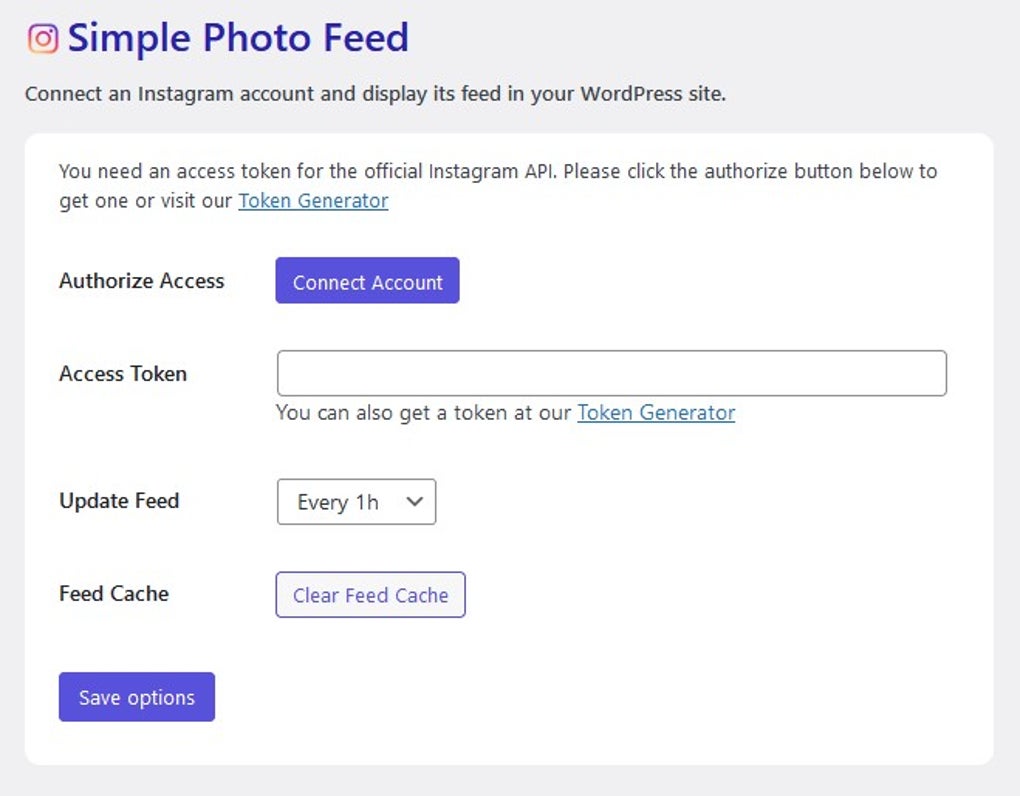Clear the cached Instagram feed

tap(370, 594)
